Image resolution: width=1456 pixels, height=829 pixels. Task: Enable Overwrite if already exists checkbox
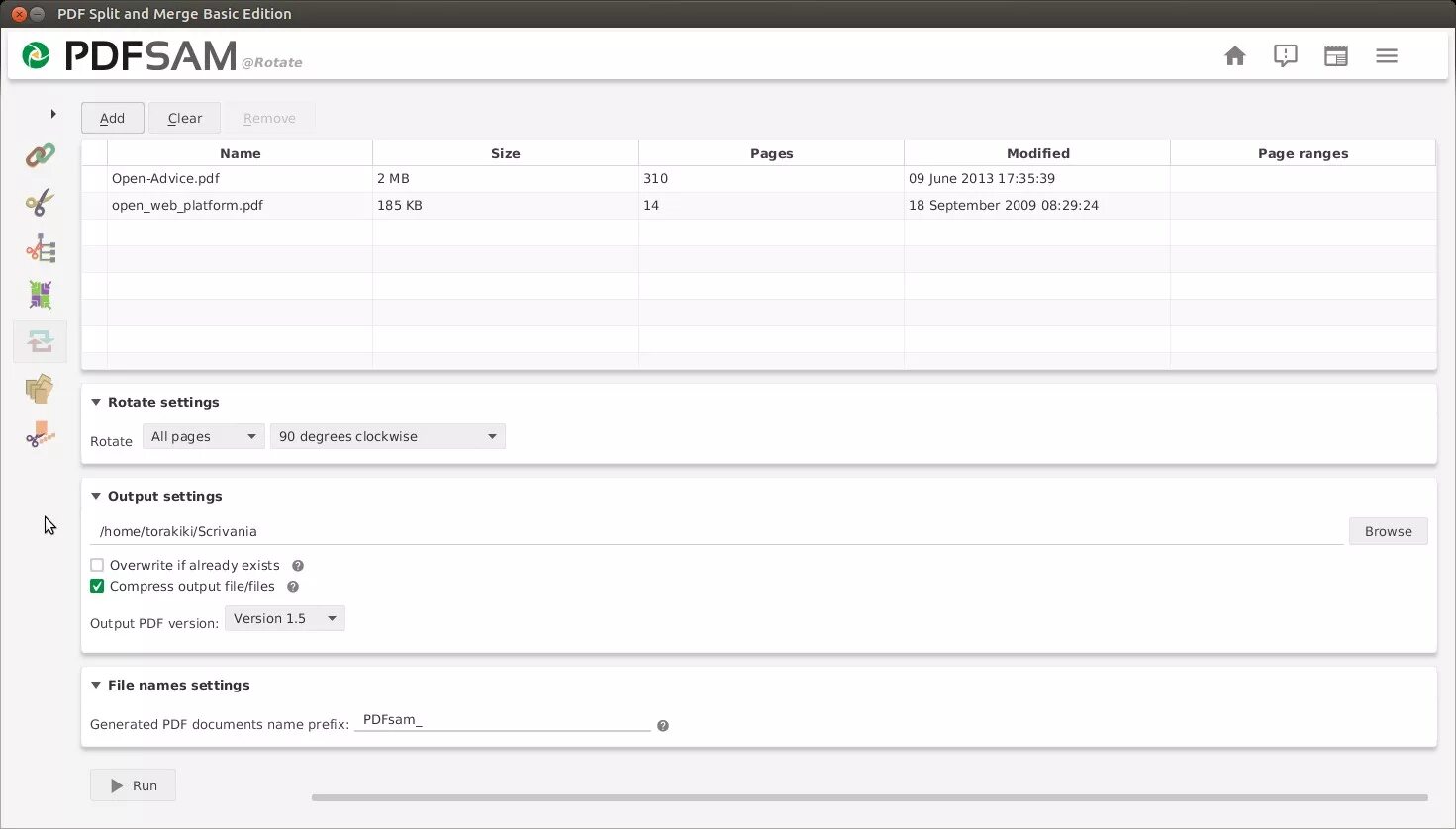[97, 565]
